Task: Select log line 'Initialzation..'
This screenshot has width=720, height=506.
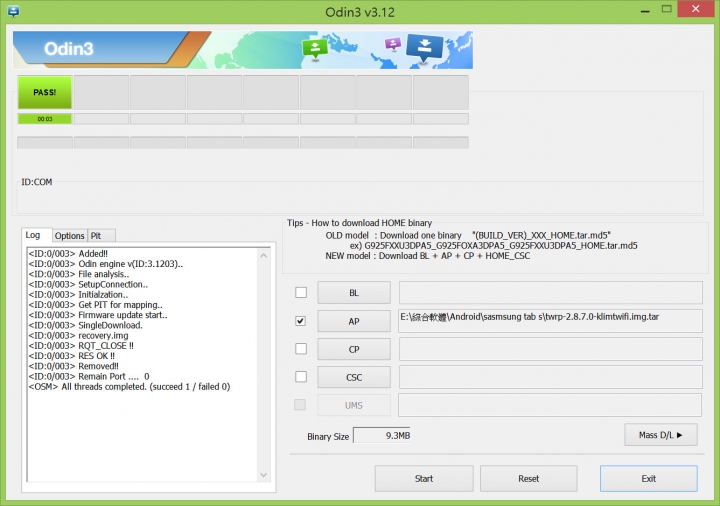Action: tap(78, 295)
